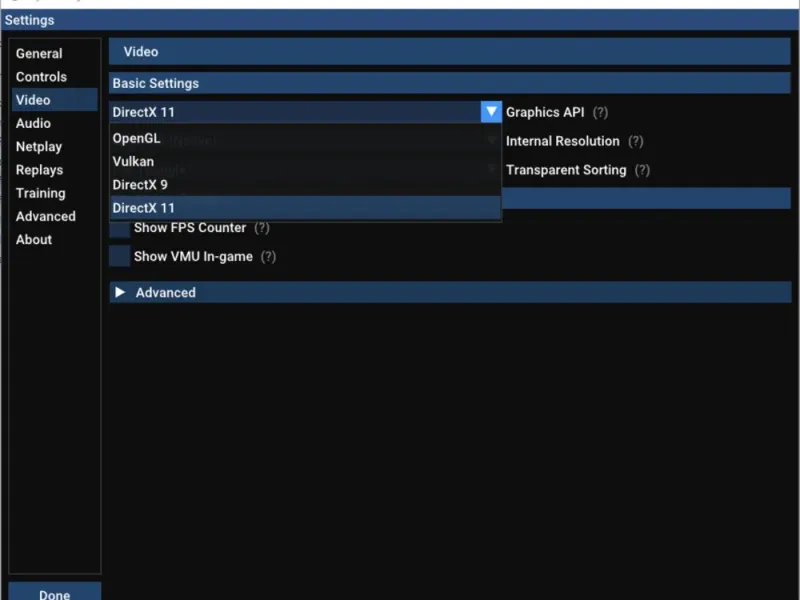Click the Done button
Screen dimensions: 800x600
[55, 592]
